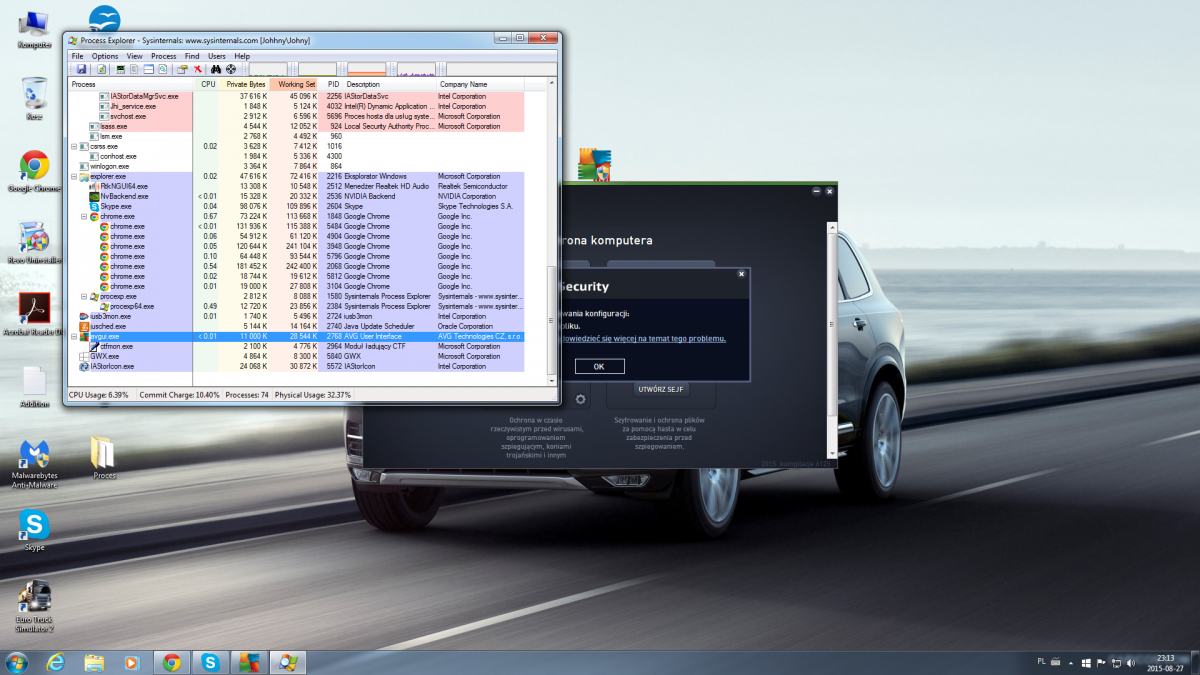Click the Refresh Now toolbar icon
This screenshot has height=675, width=1200.
click(x=102, y=69)
